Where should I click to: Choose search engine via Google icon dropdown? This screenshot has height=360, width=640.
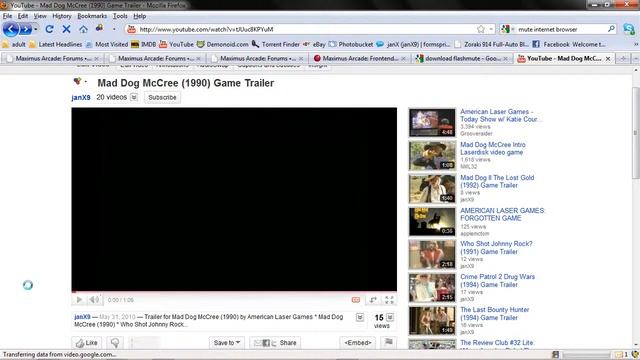pyautogui.click(x=508, y=29)
